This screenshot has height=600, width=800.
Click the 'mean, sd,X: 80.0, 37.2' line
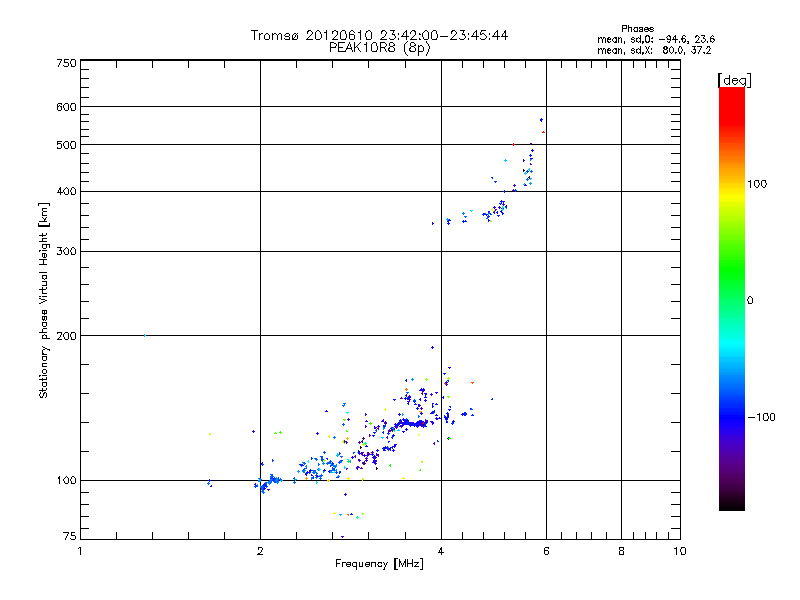tap(654, 50)
